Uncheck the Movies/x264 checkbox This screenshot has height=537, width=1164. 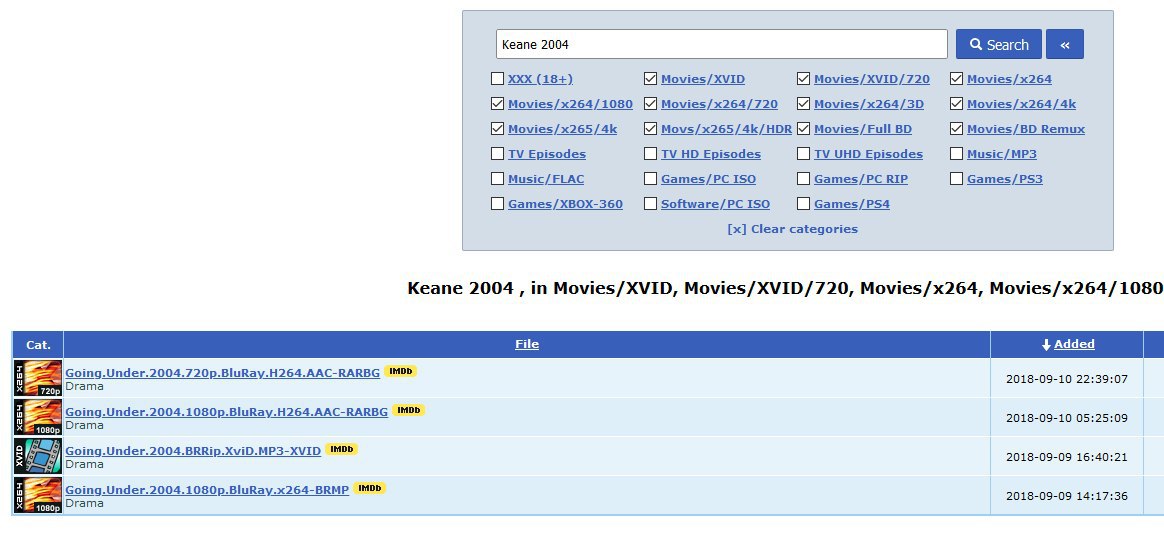click(x=956, y=79)
